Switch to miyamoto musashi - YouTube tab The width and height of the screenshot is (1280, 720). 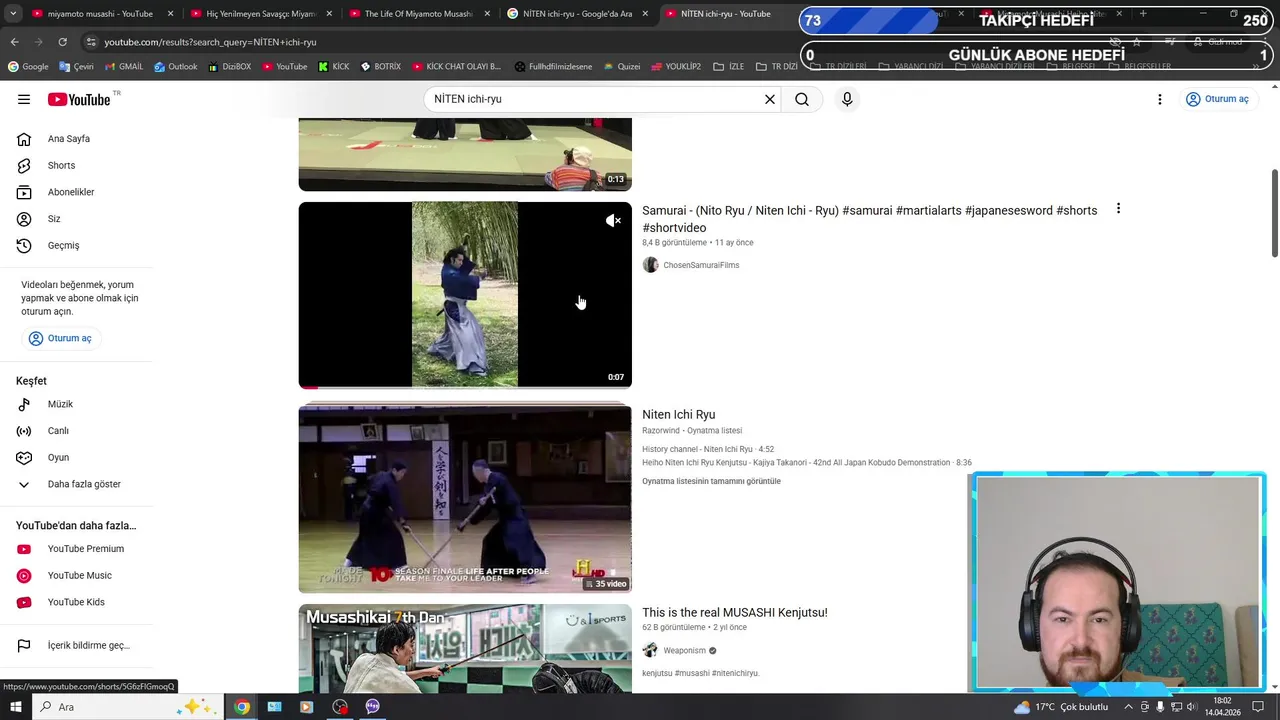point(100,14)
